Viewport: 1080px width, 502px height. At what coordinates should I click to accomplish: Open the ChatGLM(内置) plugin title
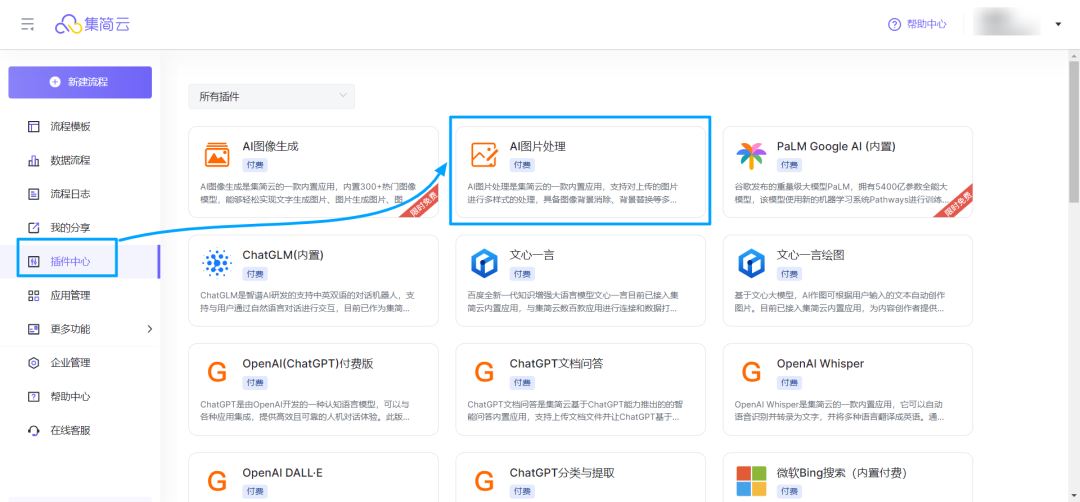[283, 255]
